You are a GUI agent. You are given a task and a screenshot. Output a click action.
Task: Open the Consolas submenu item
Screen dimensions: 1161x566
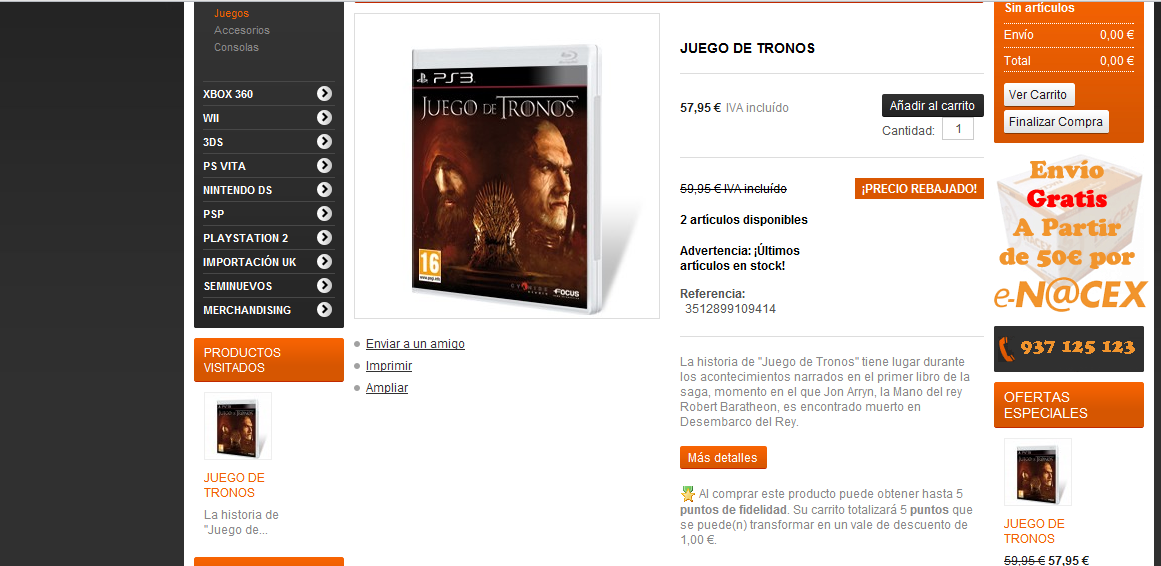click(x=236, y=47)
